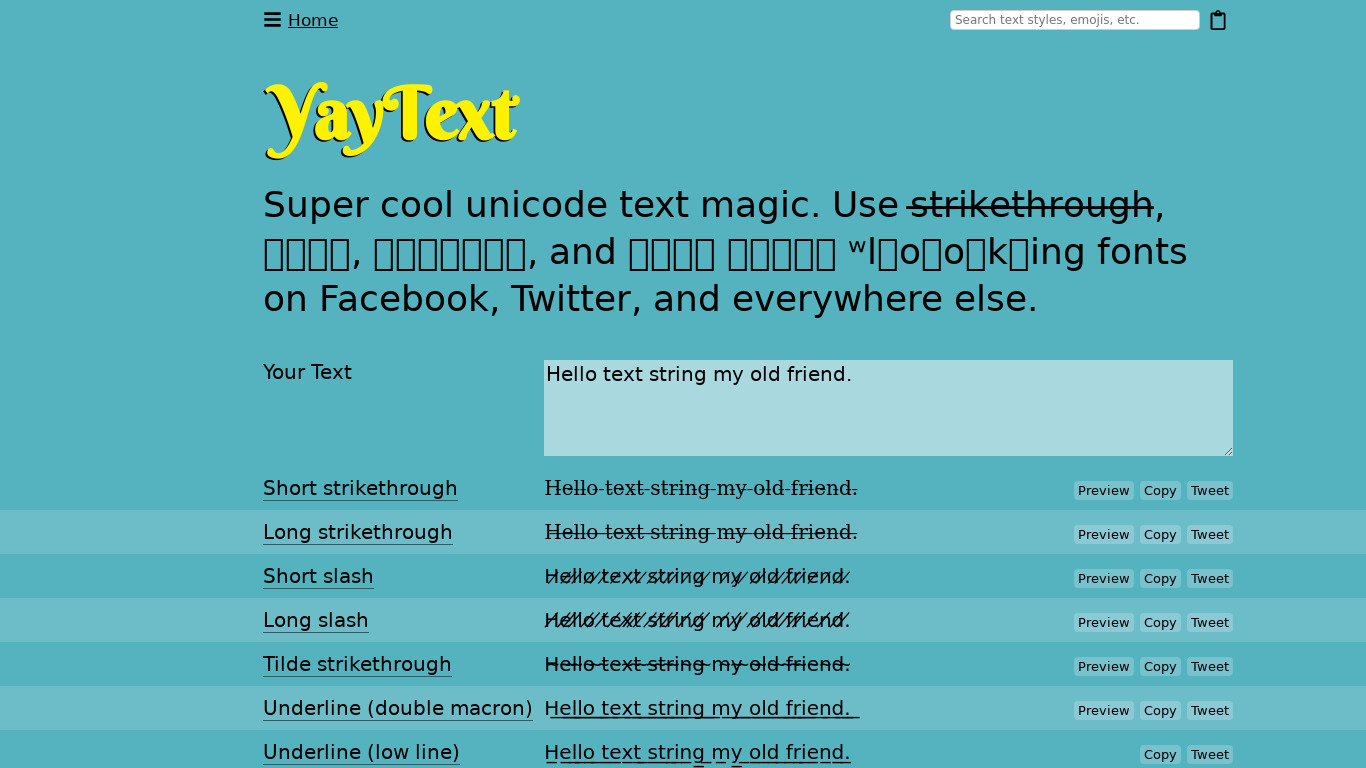Click inside the Your Text textarea
1366x768 pixels.
(x=888, y=408)
